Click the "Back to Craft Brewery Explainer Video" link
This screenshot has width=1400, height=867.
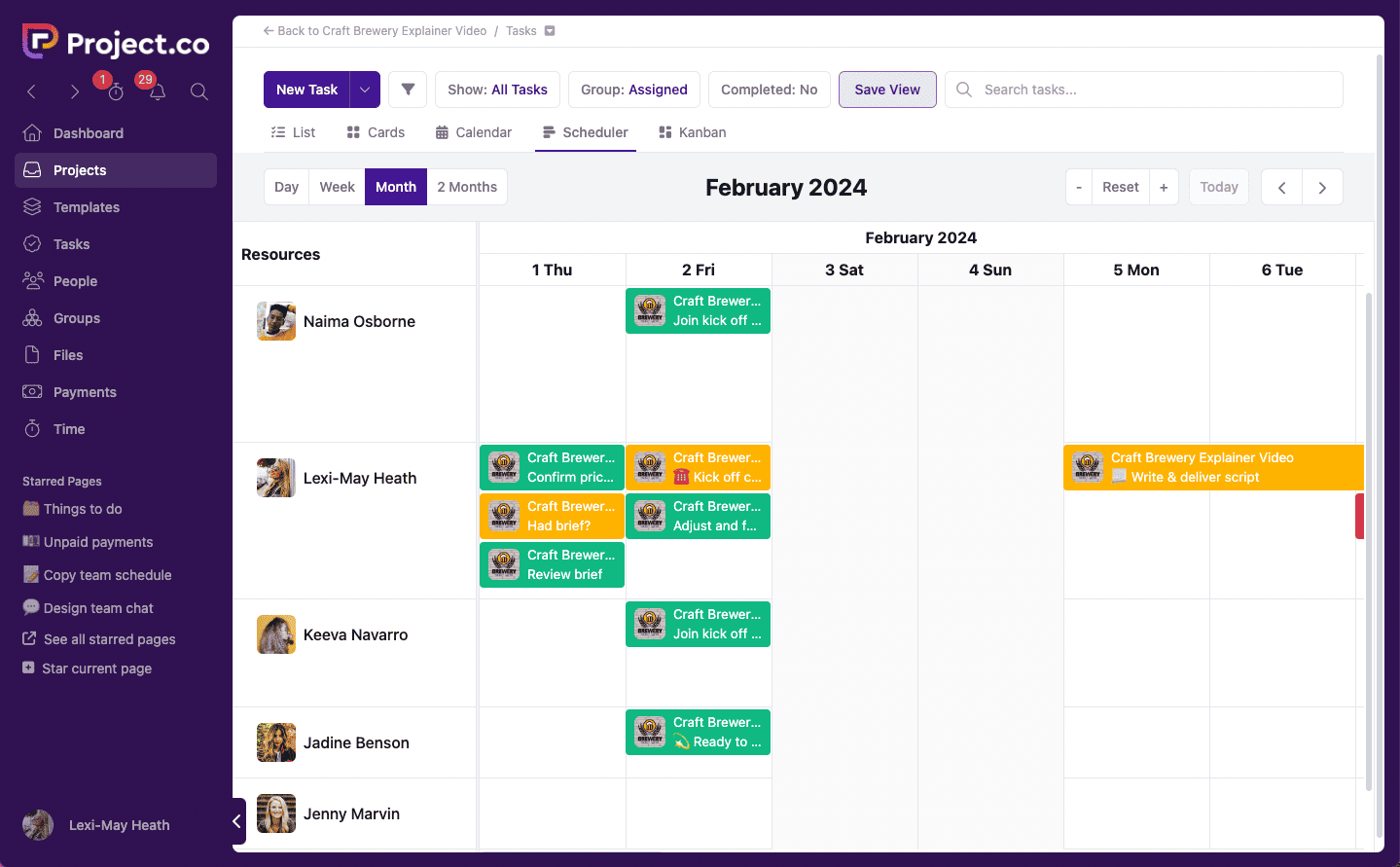(375, 30)
